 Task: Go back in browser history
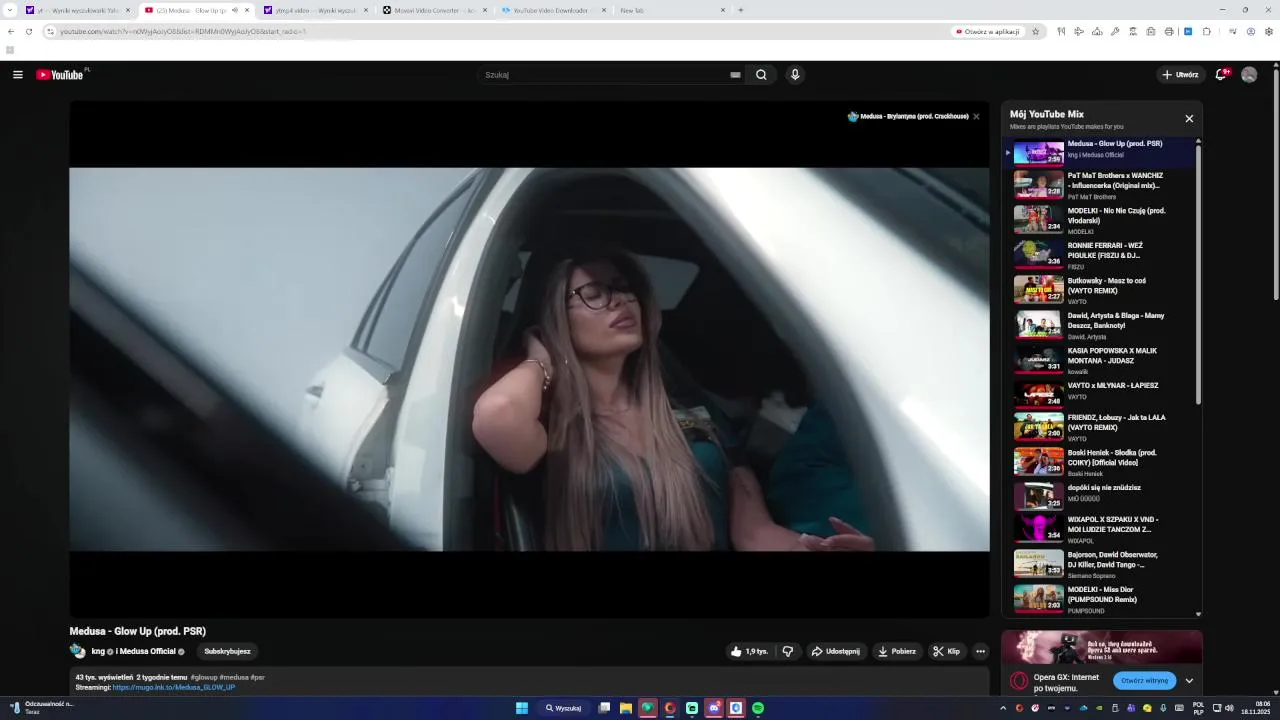[11, 32]
